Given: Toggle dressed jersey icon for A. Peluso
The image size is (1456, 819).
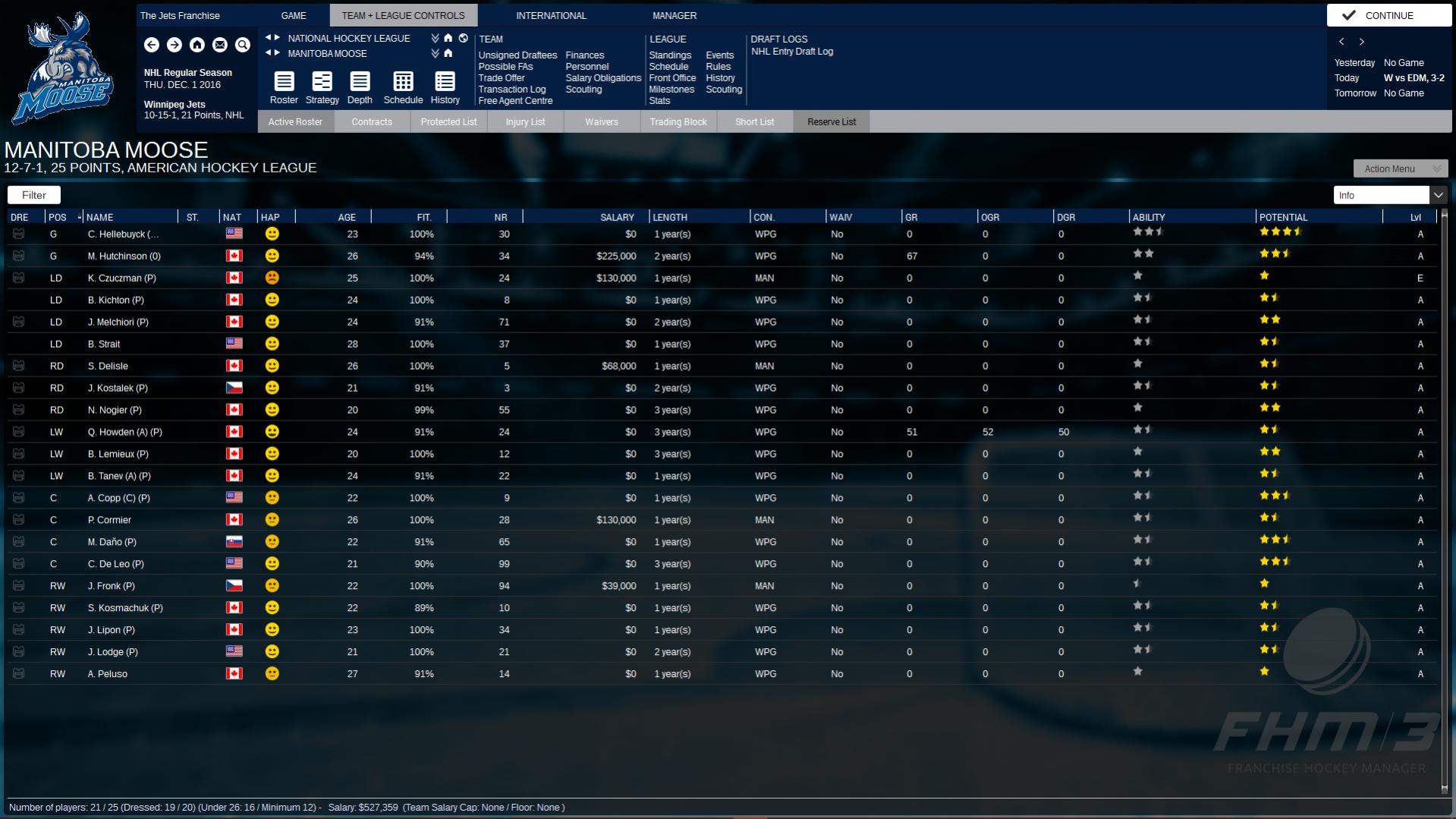Looking at the screenshot, I should (x=19, y=674).
